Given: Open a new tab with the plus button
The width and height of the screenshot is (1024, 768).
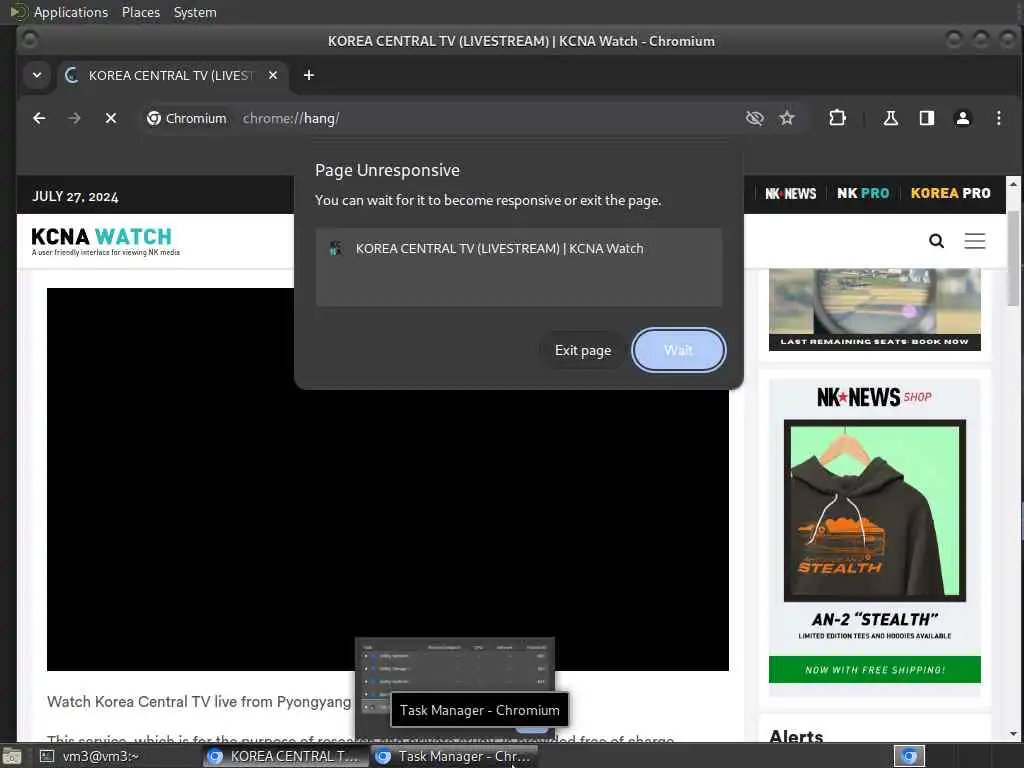Looking at the screenshot, I should click(x=309, y=75).
